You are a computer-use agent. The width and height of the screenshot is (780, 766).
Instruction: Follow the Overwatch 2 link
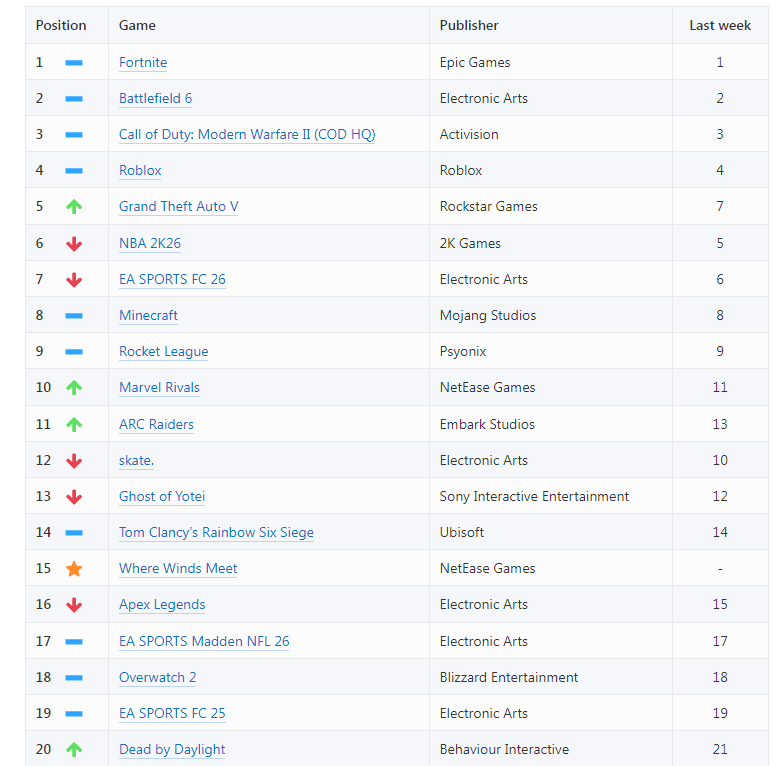(x=157, y=677)
